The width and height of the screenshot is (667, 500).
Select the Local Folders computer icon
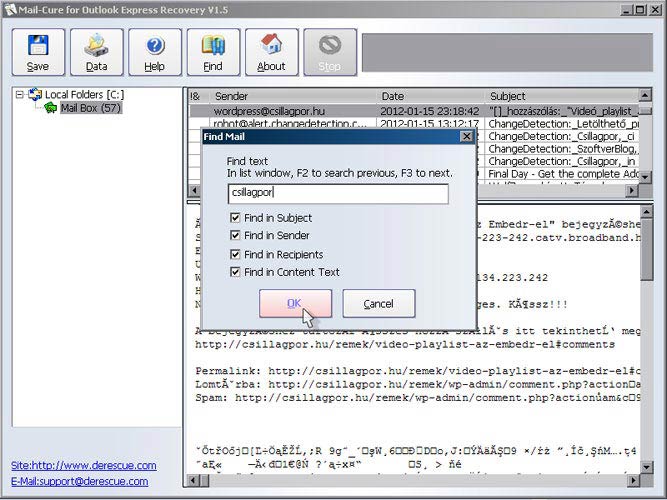[35, 94]
